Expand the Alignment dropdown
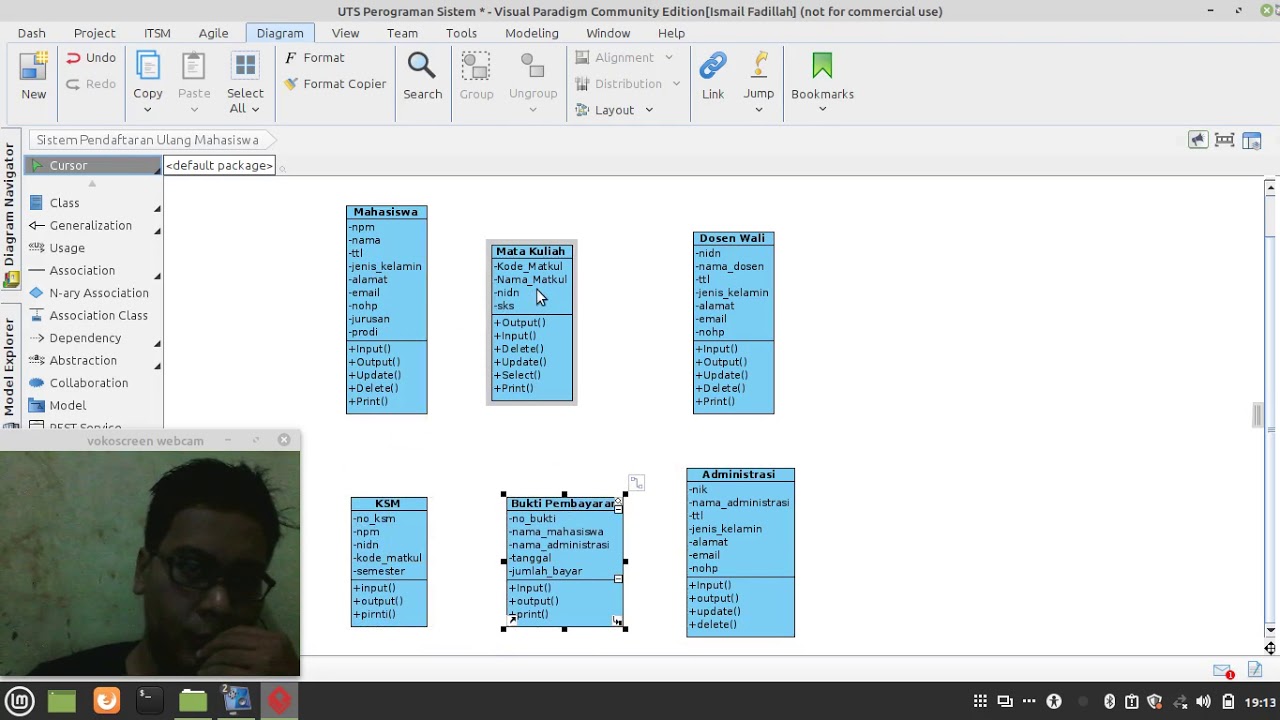1280x720 pixels. [x=669, y=58]
